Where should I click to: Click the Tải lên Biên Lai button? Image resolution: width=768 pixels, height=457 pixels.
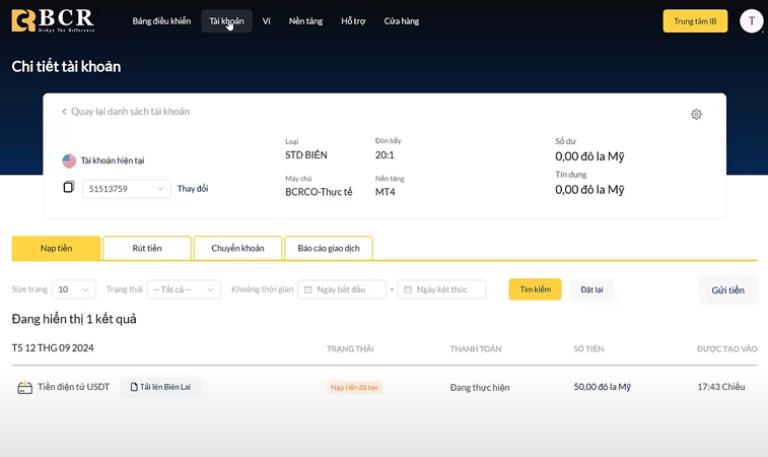(x=161, y=387)
